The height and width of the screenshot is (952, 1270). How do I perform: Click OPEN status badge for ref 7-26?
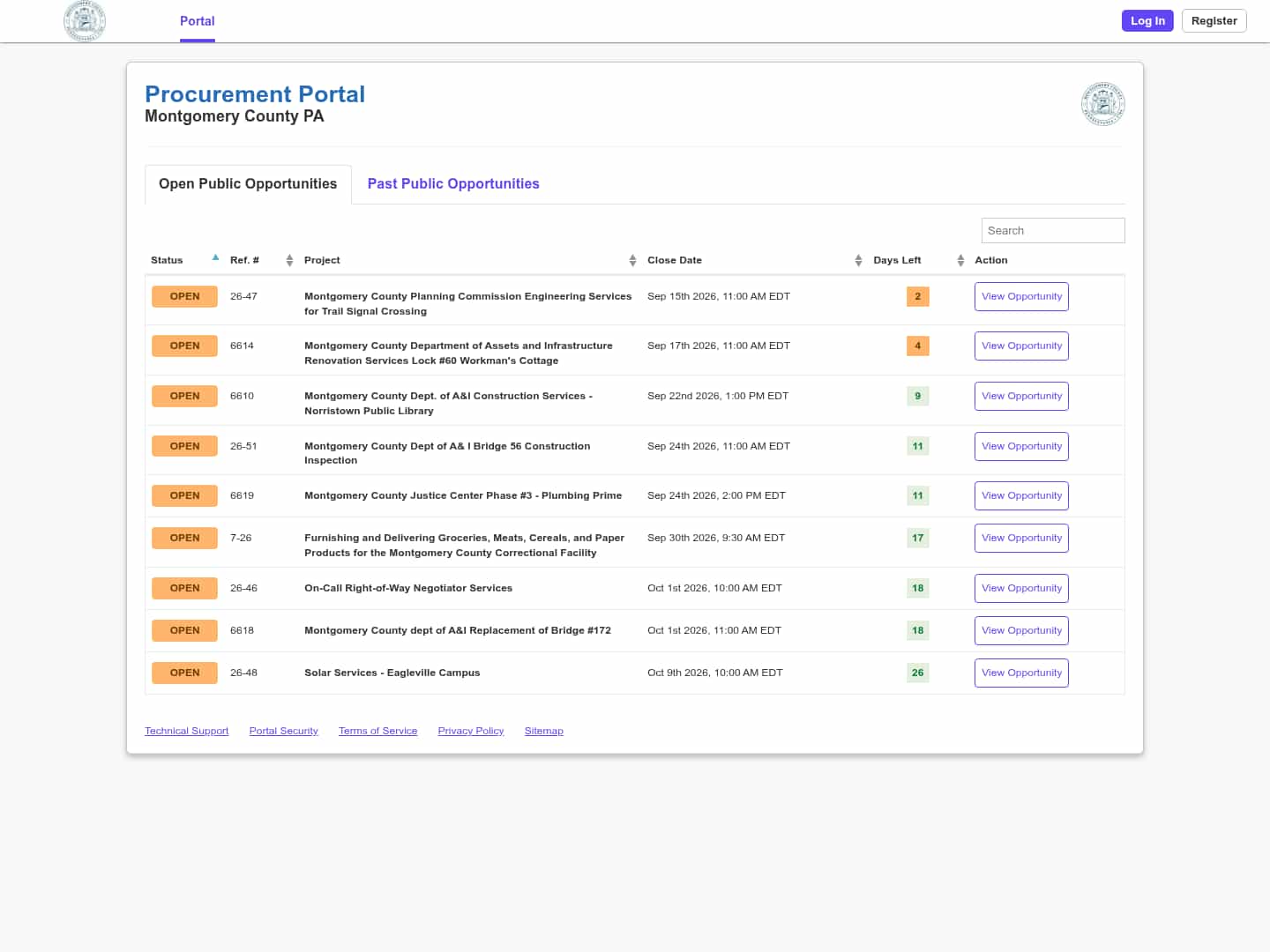click(185, 539)
